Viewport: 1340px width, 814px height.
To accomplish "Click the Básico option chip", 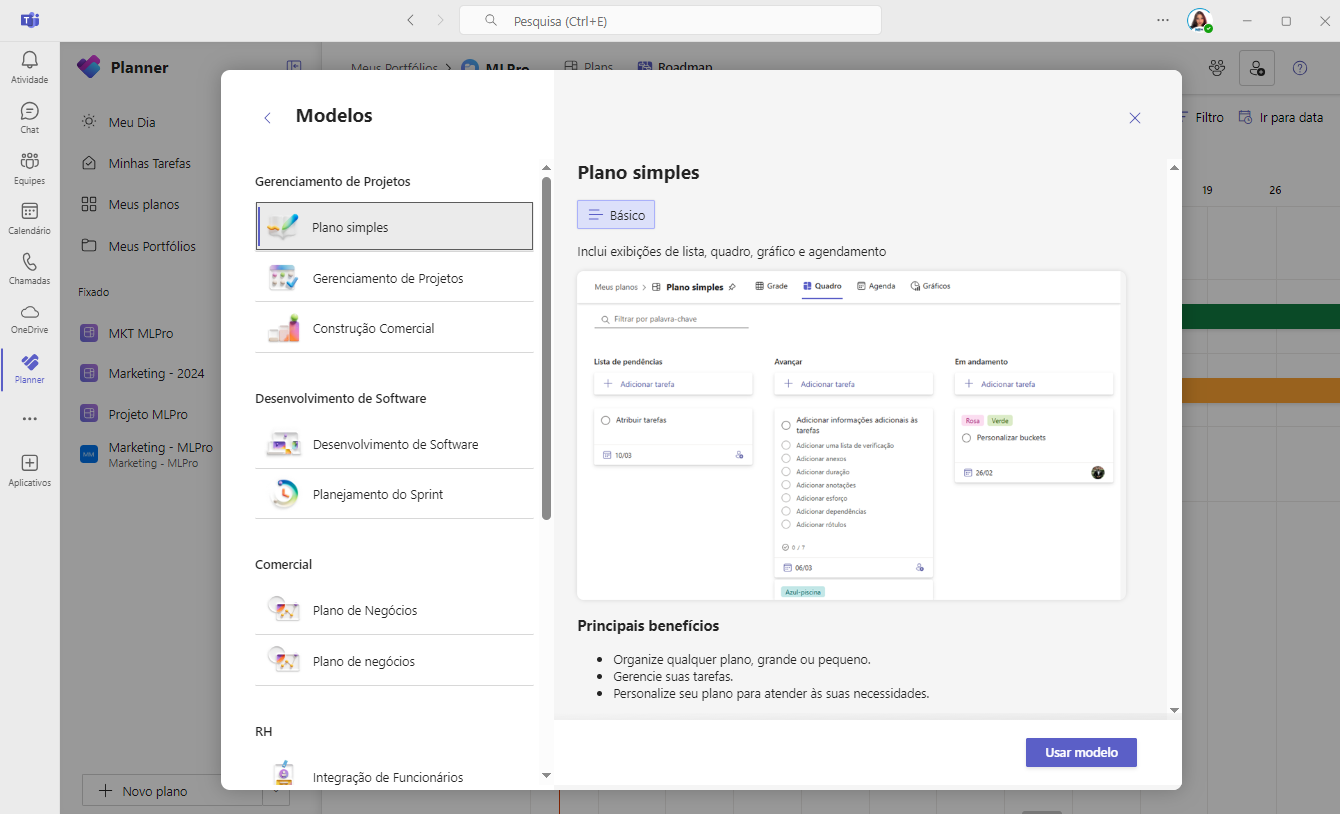I will click(x=616, y=215).
